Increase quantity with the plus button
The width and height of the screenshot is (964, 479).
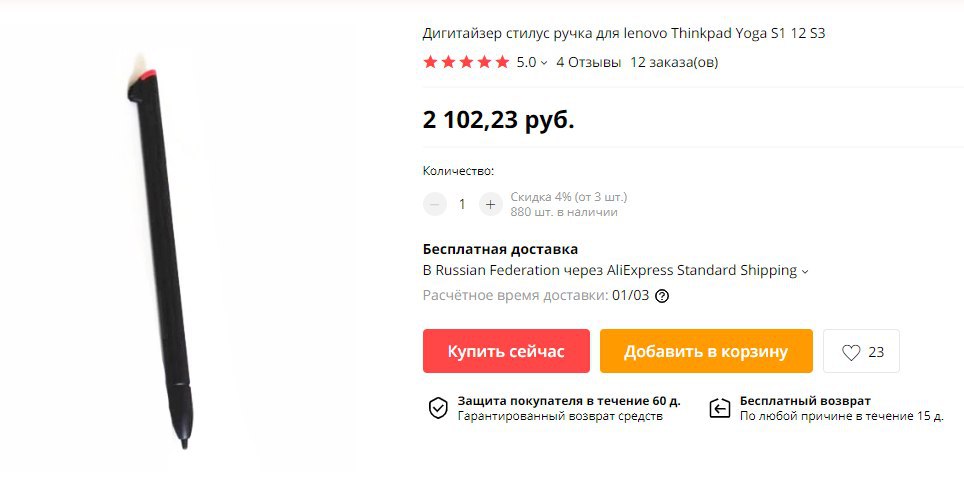tap(490, 204)
